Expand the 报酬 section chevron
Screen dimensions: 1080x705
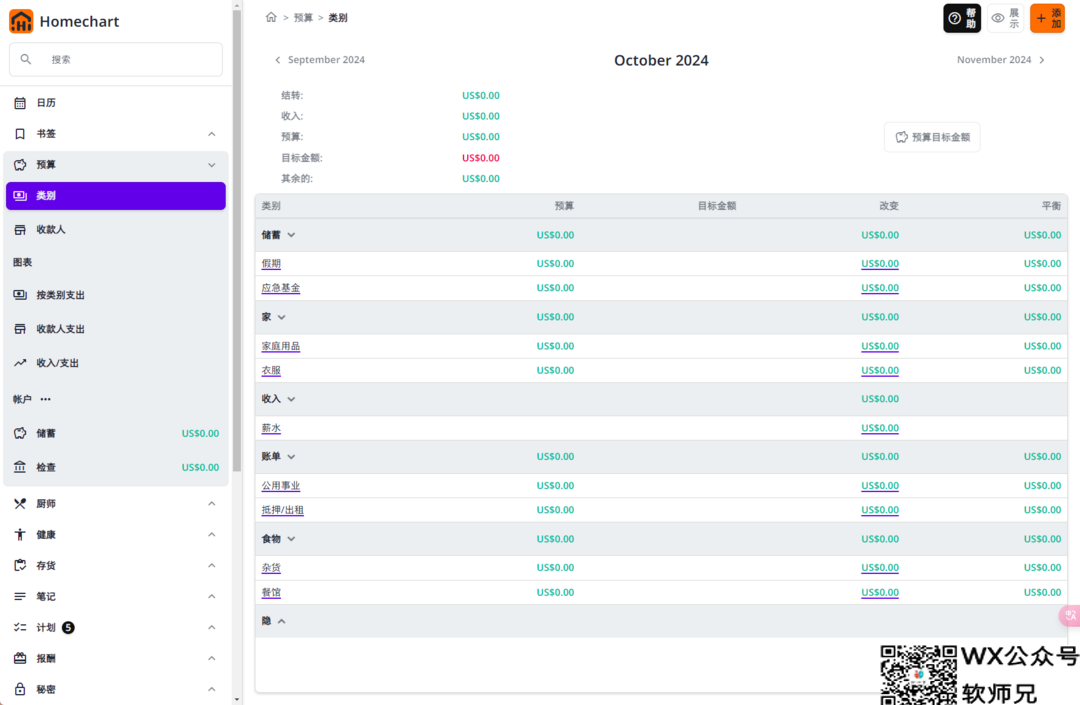point(211,658)
